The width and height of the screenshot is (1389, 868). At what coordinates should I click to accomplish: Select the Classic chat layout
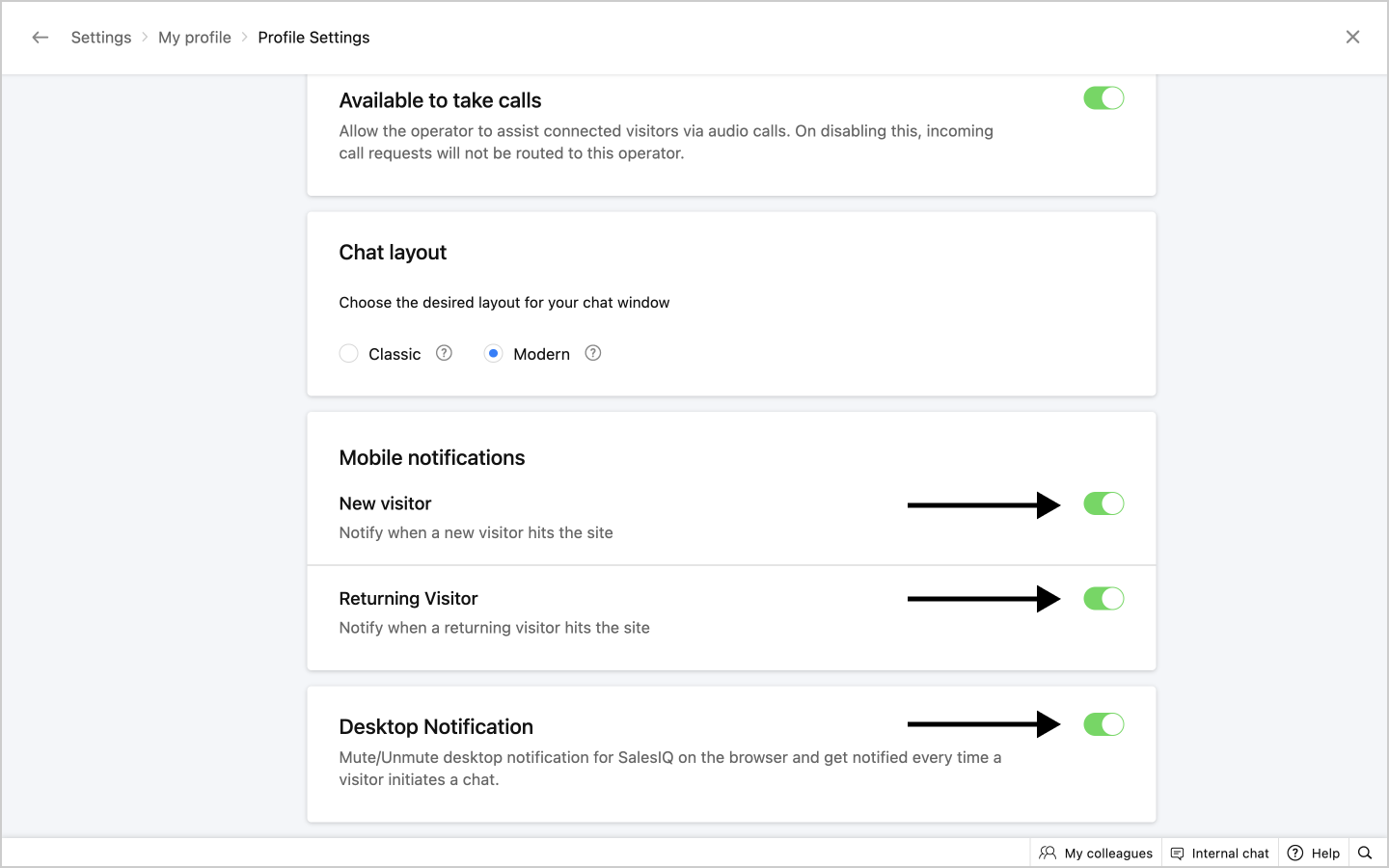[349, 354]
